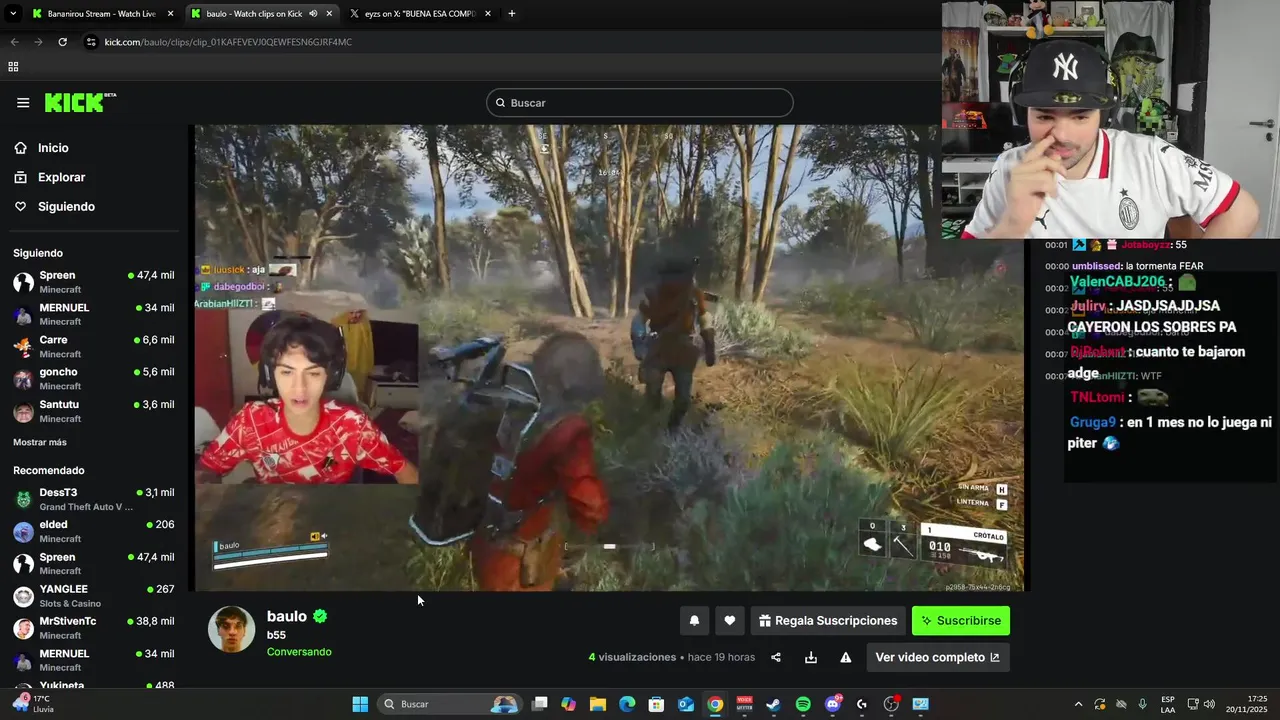Mute the baulo tab audio icon

click(314, 14)
